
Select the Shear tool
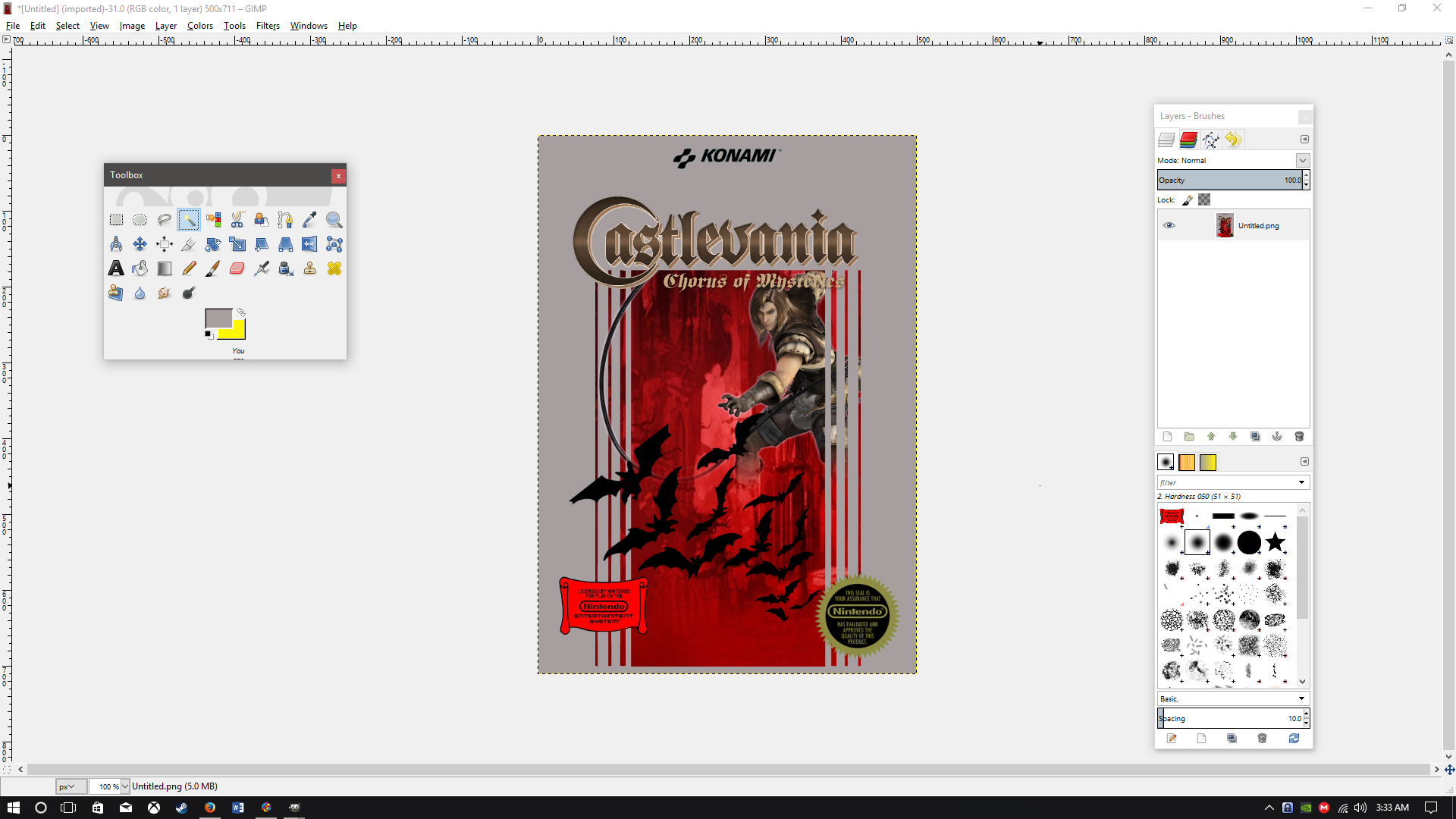[x=262, y=244]
